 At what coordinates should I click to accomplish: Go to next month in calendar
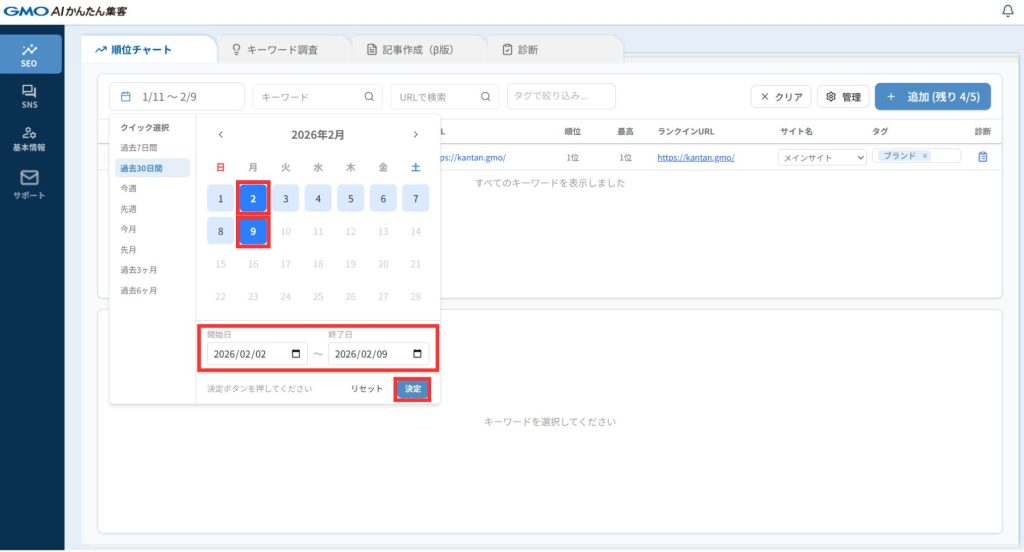tap(415, 135)
